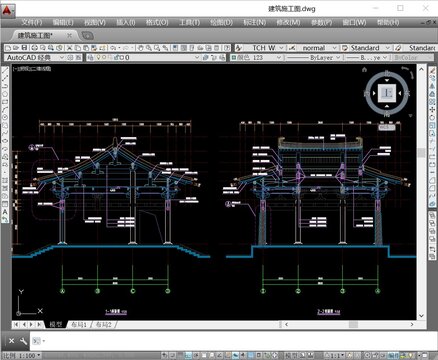This screenshot has height=360, width=438.
Task: Click the Cut scissors icon in the toolbar
Action: pyautogui.click(x=69, y=48)
